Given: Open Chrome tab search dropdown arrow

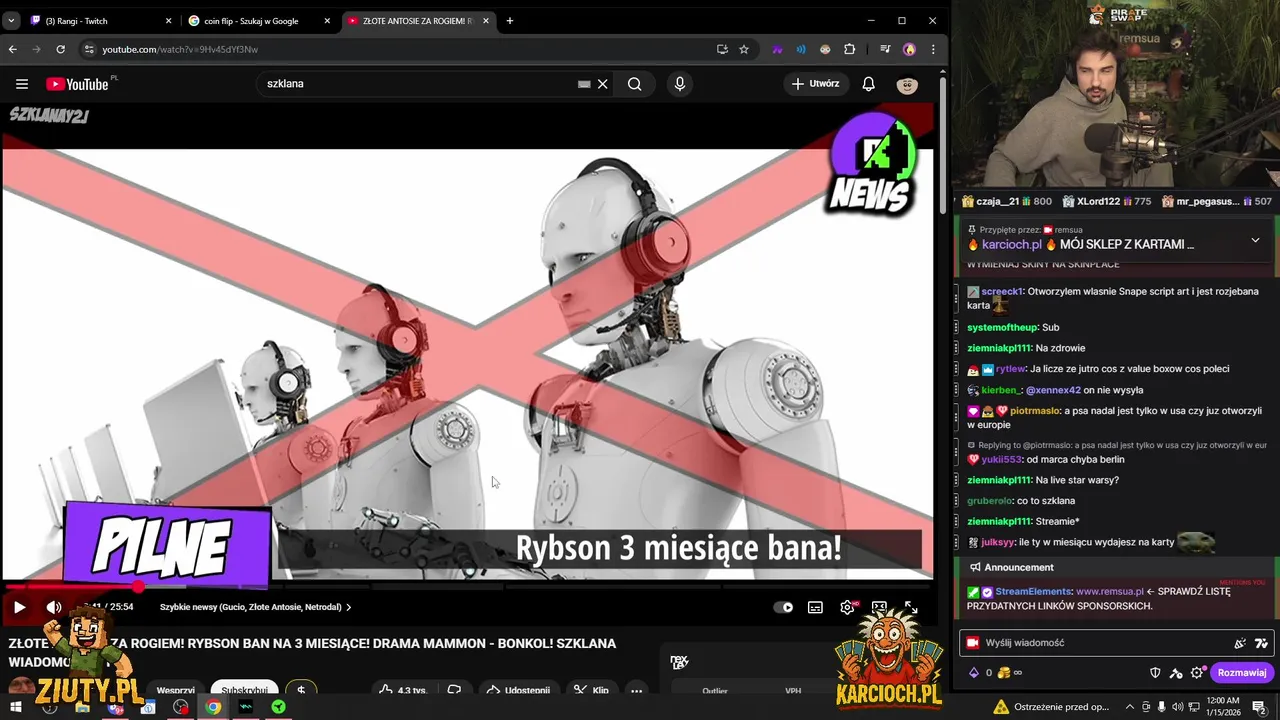Looking at the screenshot, I should [x=11, y=21].
